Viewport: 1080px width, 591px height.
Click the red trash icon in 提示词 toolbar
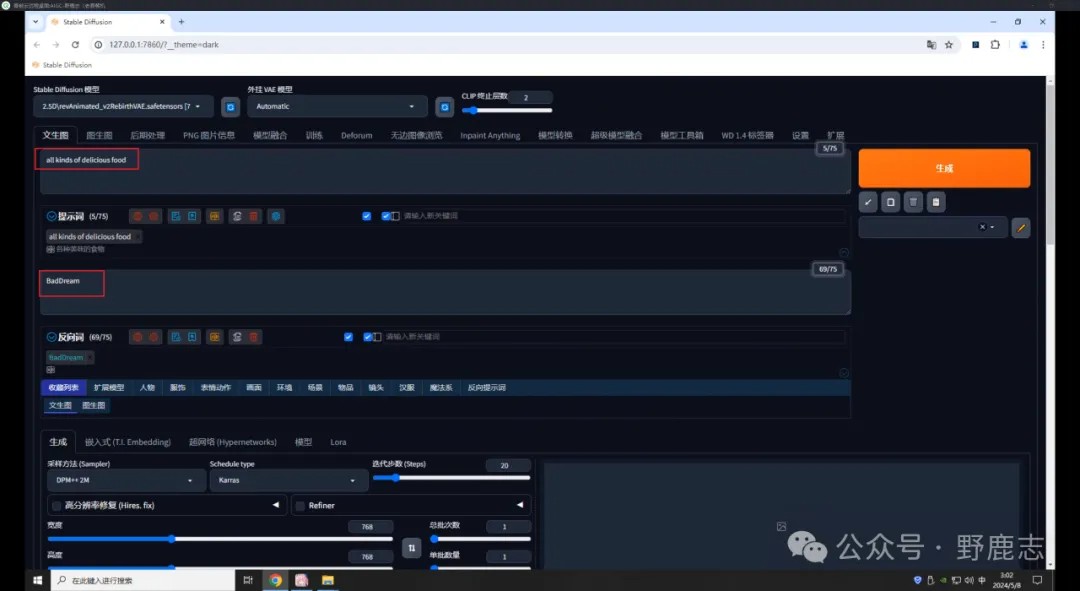coord(253,216)
